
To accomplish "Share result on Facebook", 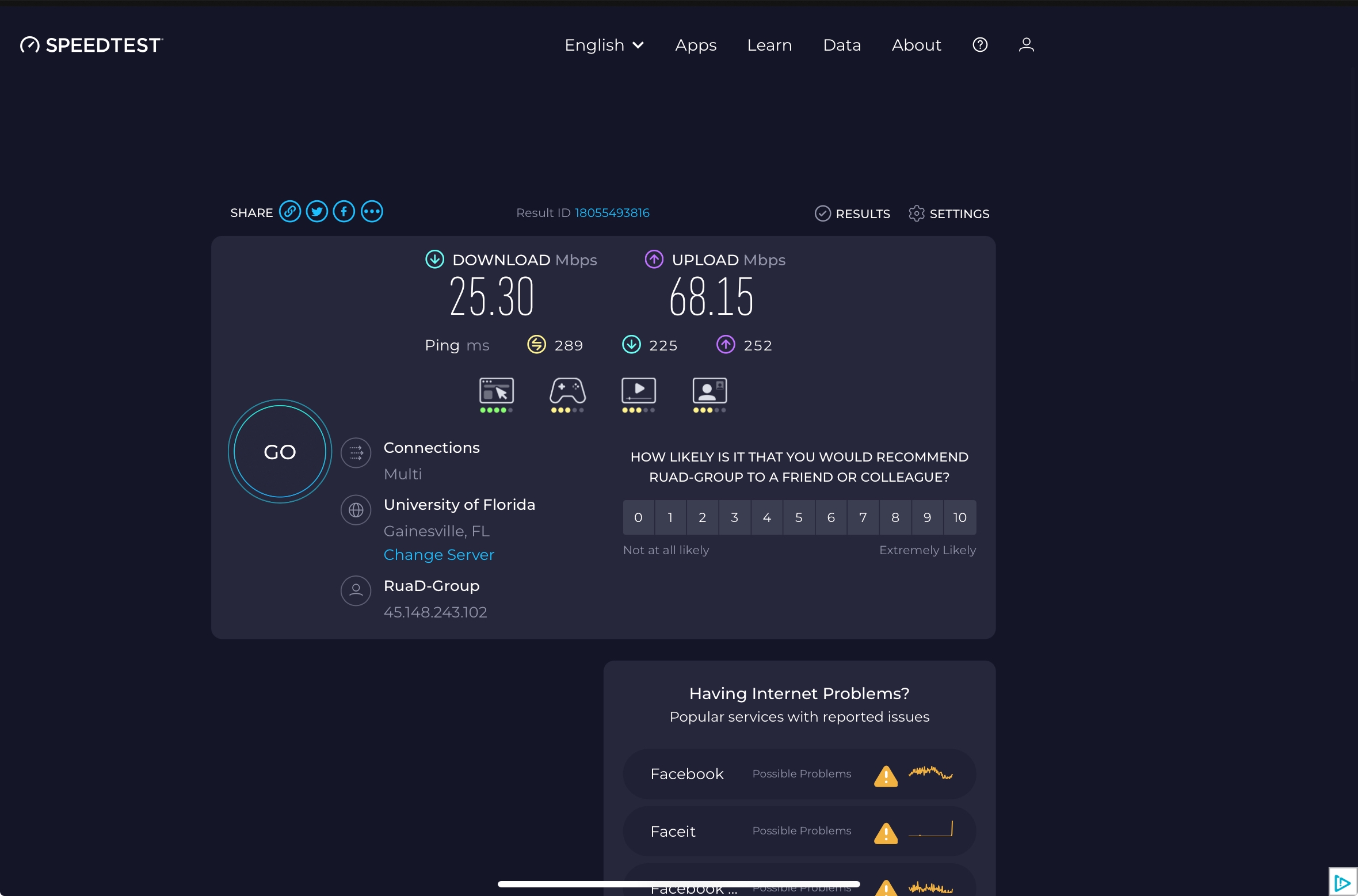I will click(x=344, y=212).
